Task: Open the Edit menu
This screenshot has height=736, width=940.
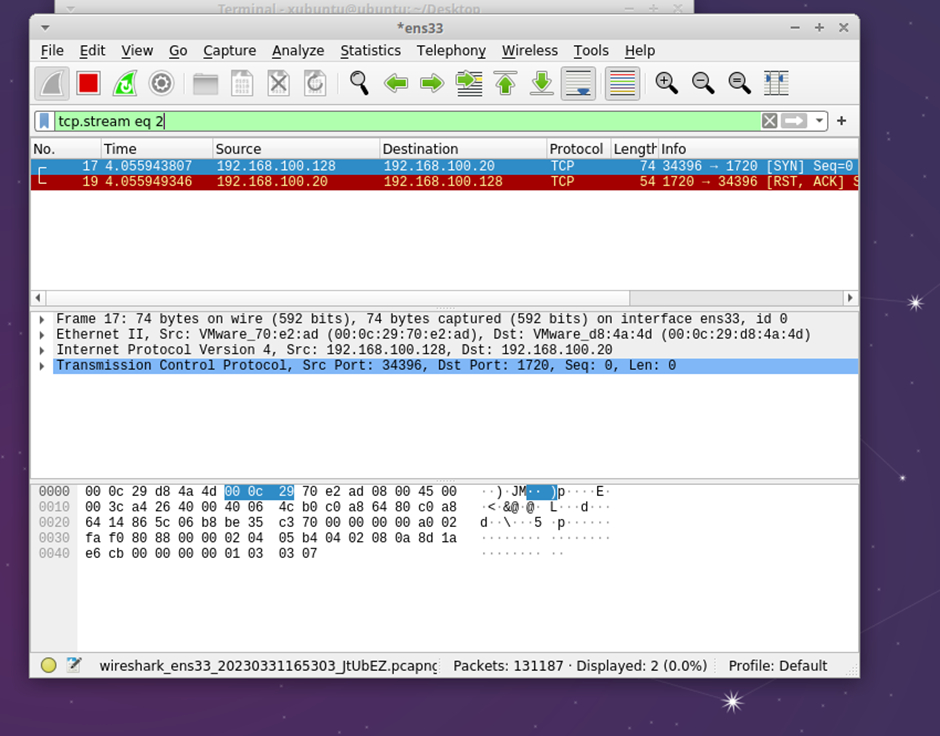Action: (x=92, y=51)
